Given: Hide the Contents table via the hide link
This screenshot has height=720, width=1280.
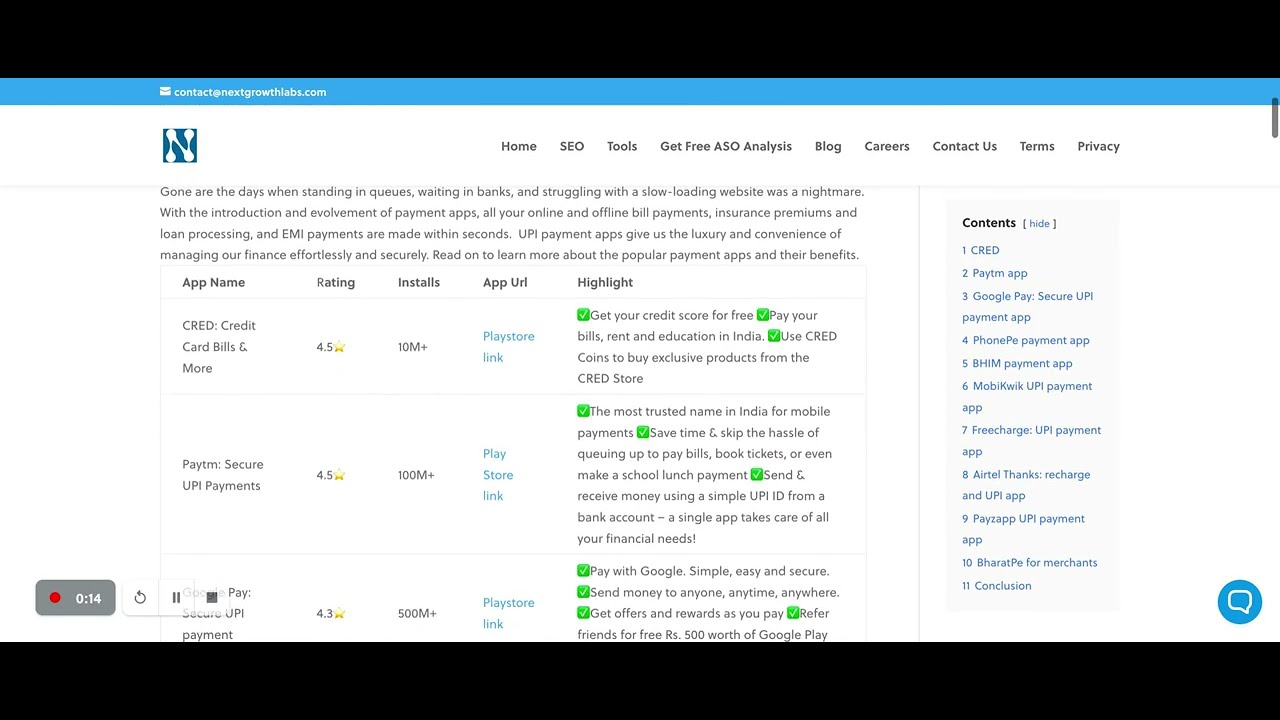Looking at the screenshot, I should 1039,224.
